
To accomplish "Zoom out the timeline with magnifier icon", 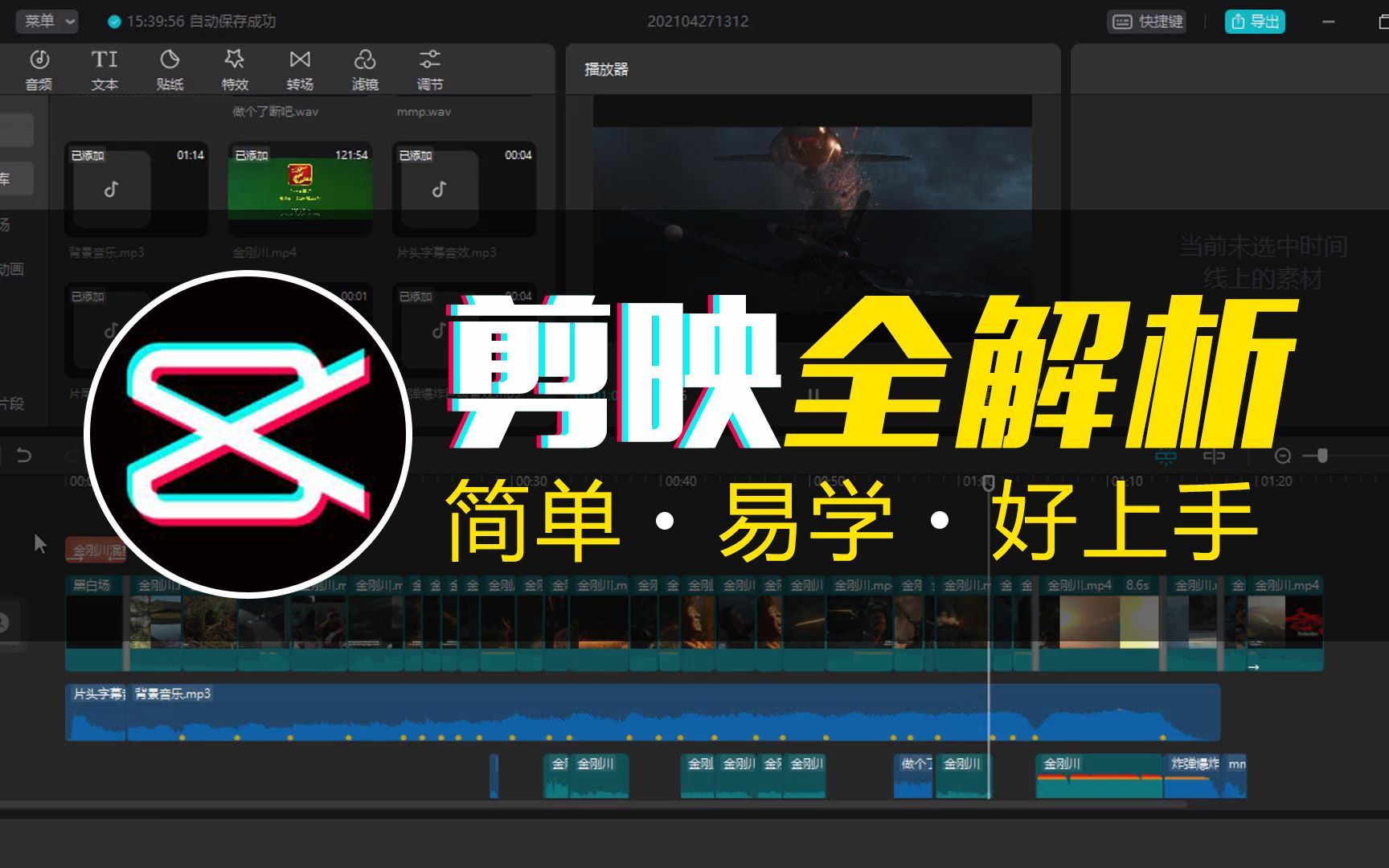I will [x=1283, y=457].
